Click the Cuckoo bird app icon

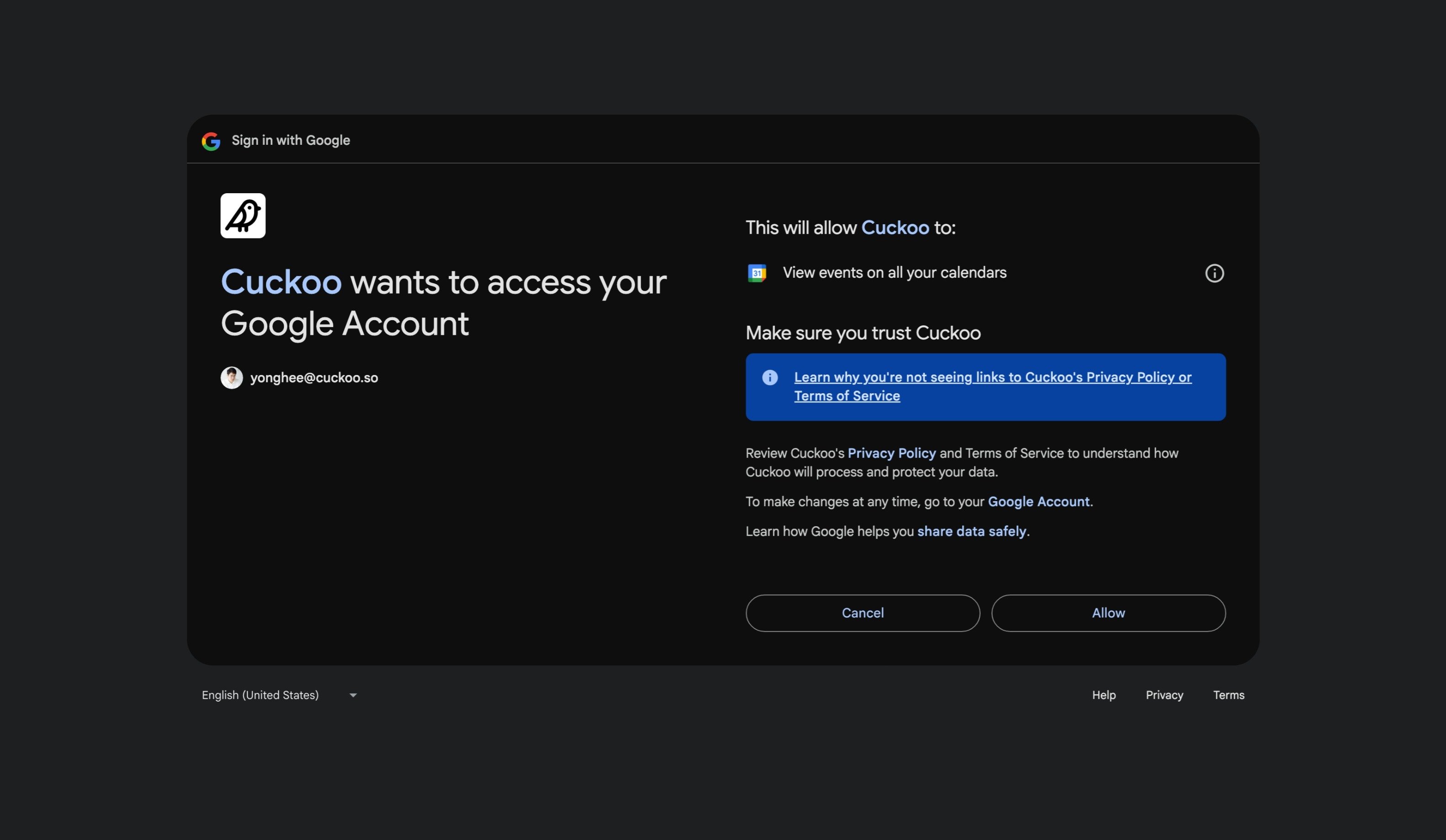243,216
